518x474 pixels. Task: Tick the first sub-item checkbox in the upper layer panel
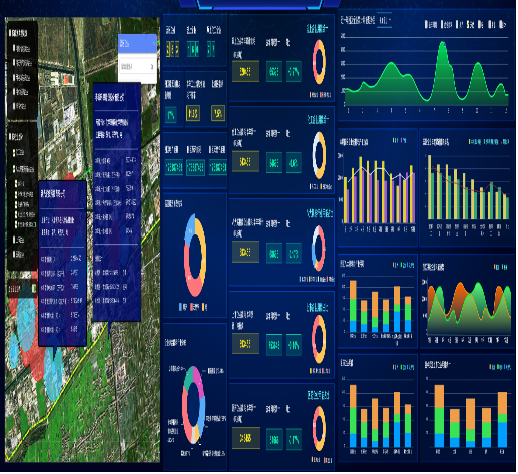(x=15, y=49)
